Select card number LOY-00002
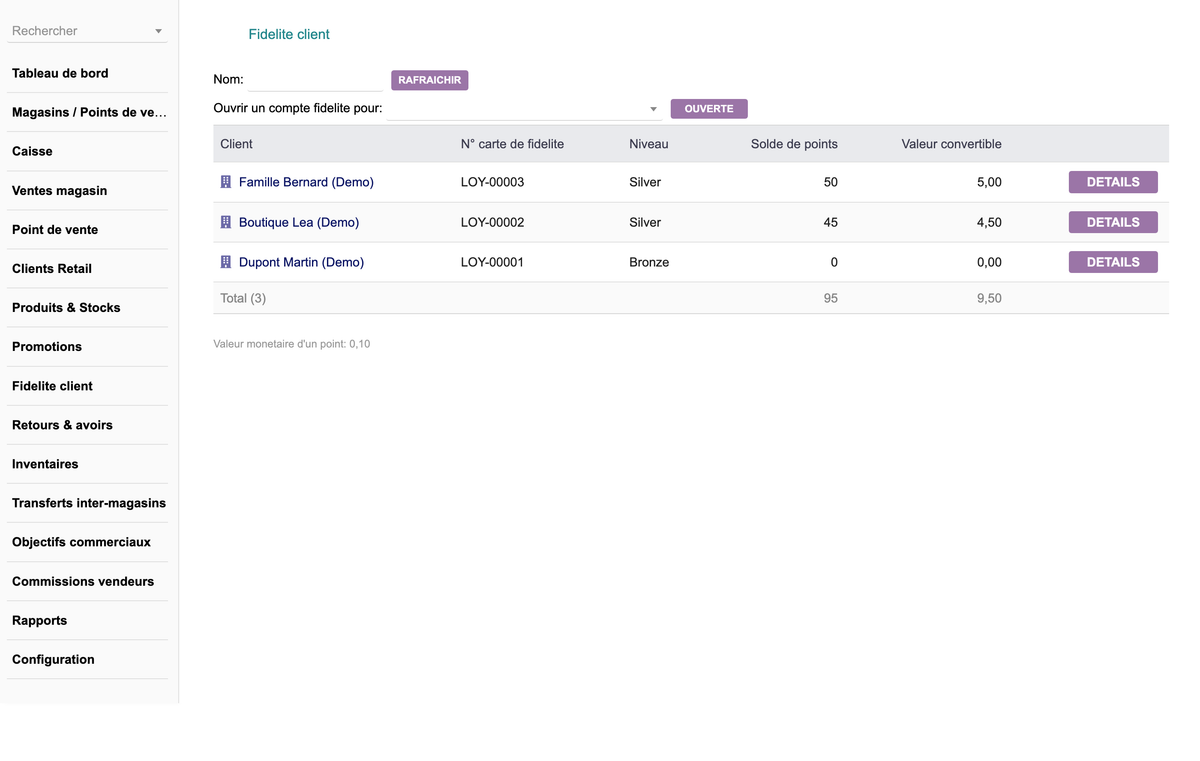This screenshot has width=1200, height=761. [x=492, y=222]
